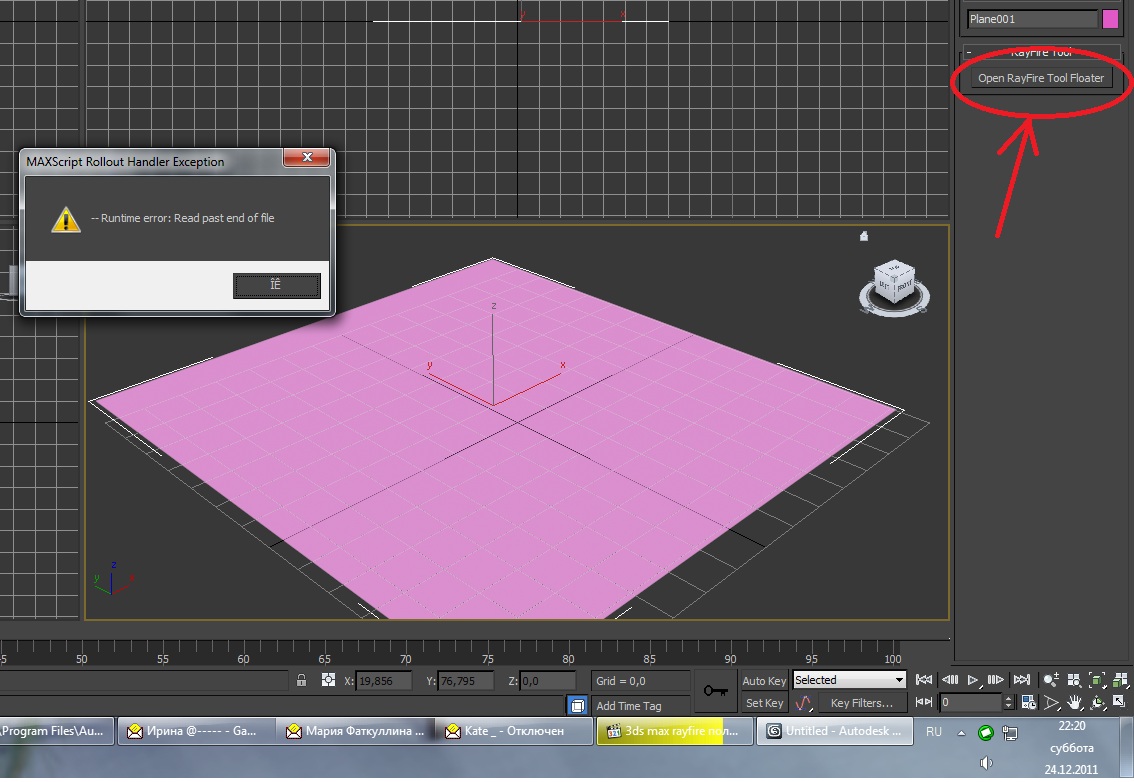Open the Мария Фаткуллина taskbar button
This screenshot has height=782, width=1134.
tap(356, 731)
